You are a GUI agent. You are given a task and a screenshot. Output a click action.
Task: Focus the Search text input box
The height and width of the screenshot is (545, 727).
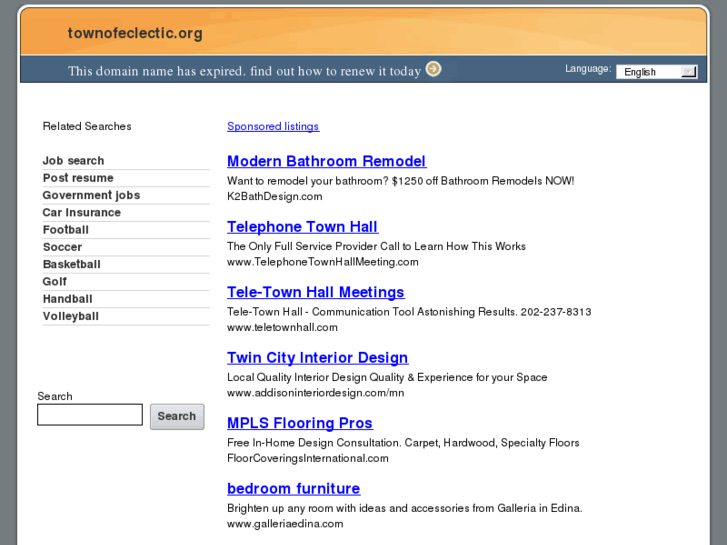point(90,414)
